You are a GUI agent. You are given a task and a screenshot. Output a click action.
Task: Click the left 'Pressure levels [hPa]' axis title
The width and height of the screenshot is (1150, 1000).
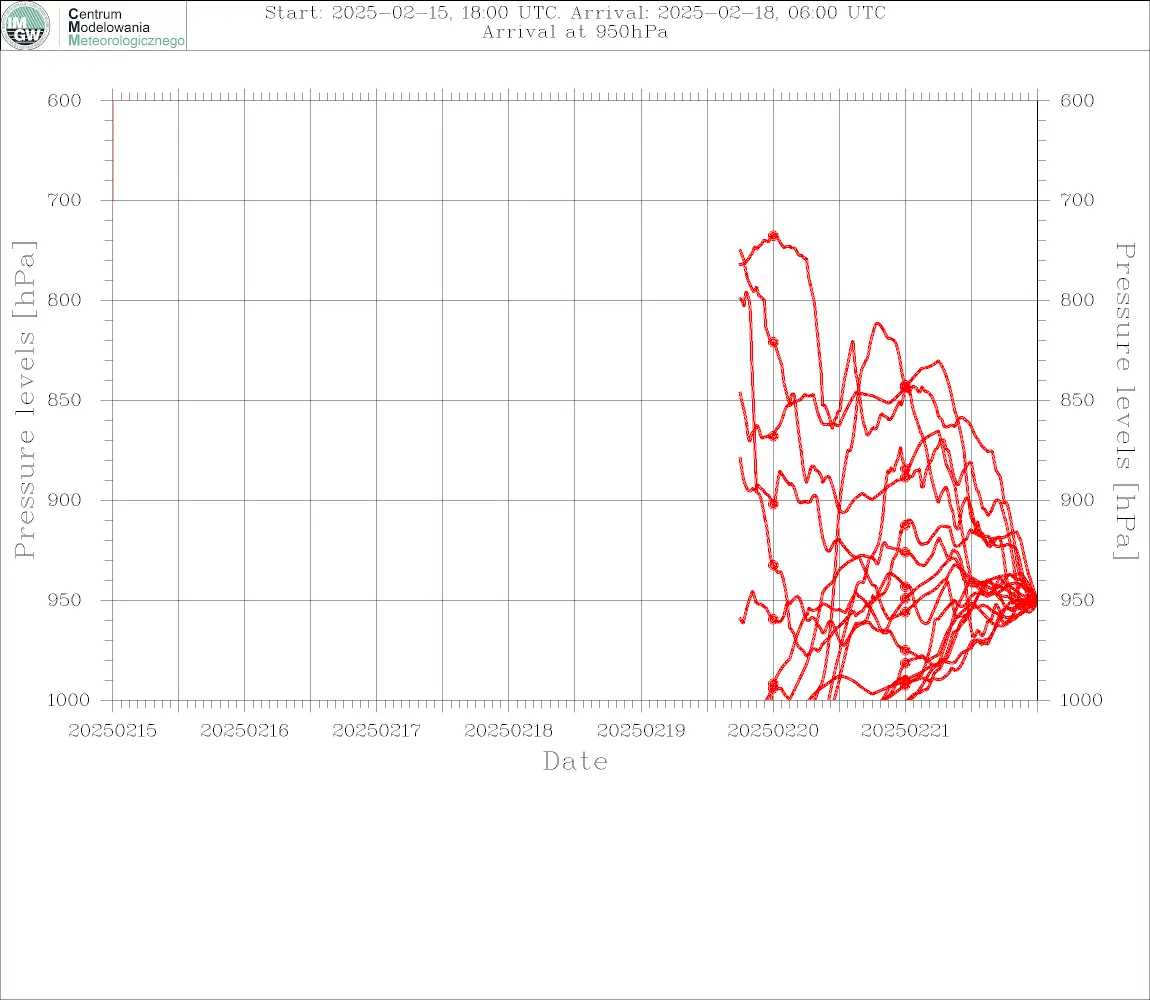24,400
